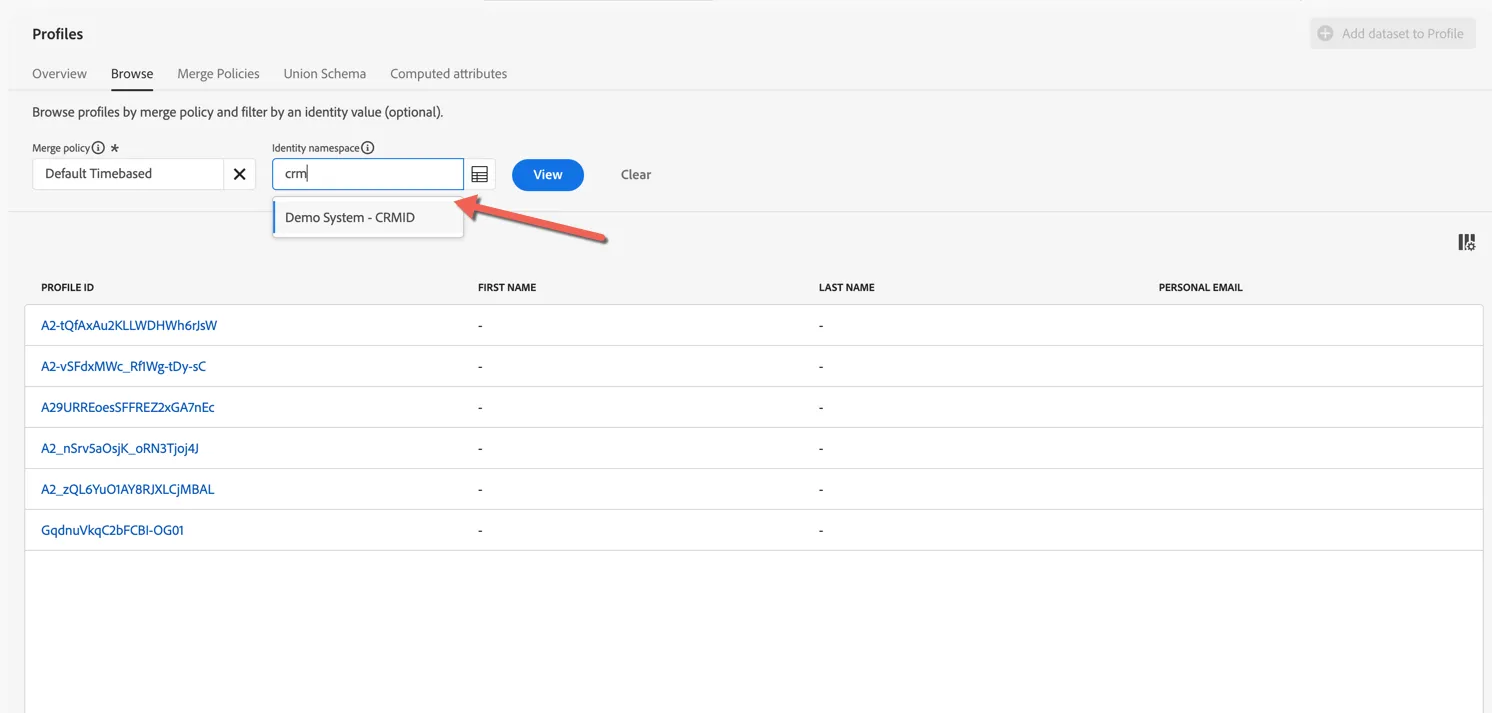This screenshot has width=1492, height=713.
Task: Click the PERSONAL EMAIL column header
Action: [x=1201, y=288]
